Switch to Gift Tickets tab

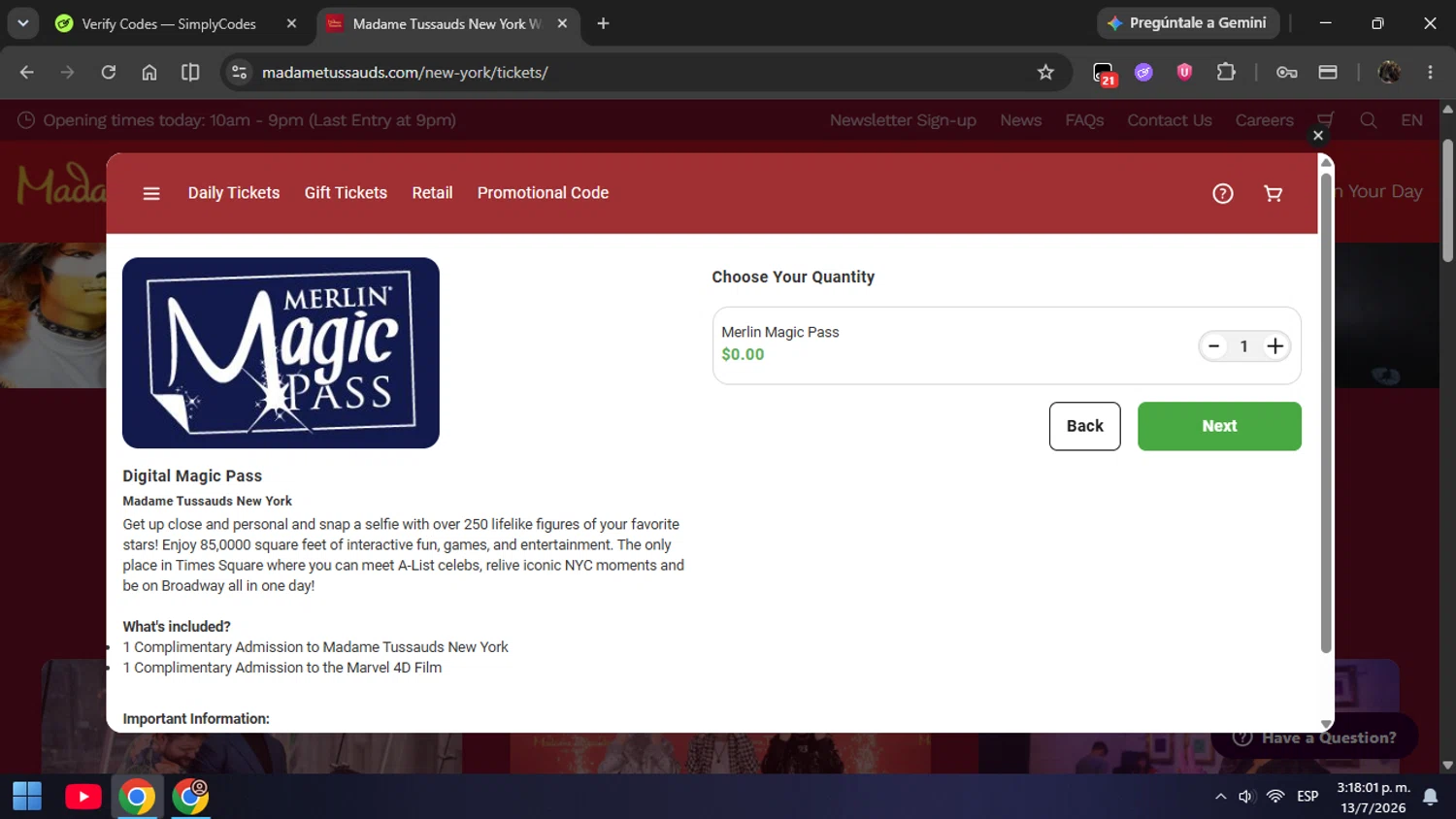[346, 193]
